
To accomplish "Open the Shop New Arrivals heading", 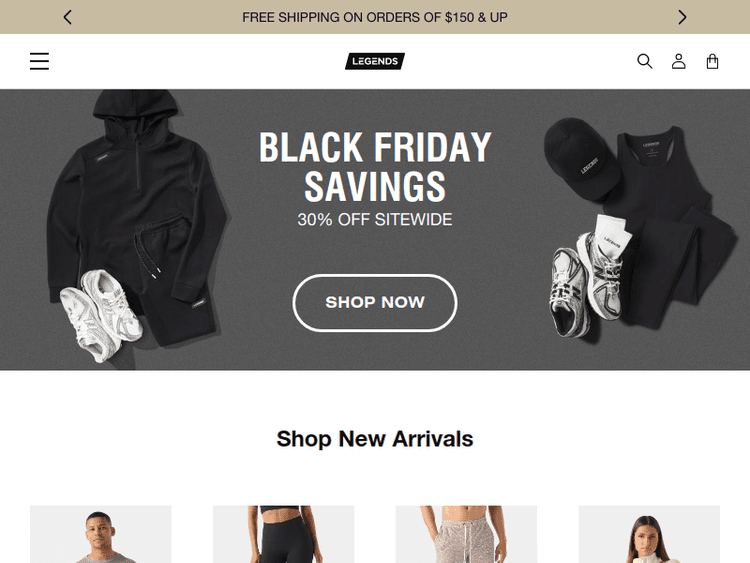I will point(375,439).
